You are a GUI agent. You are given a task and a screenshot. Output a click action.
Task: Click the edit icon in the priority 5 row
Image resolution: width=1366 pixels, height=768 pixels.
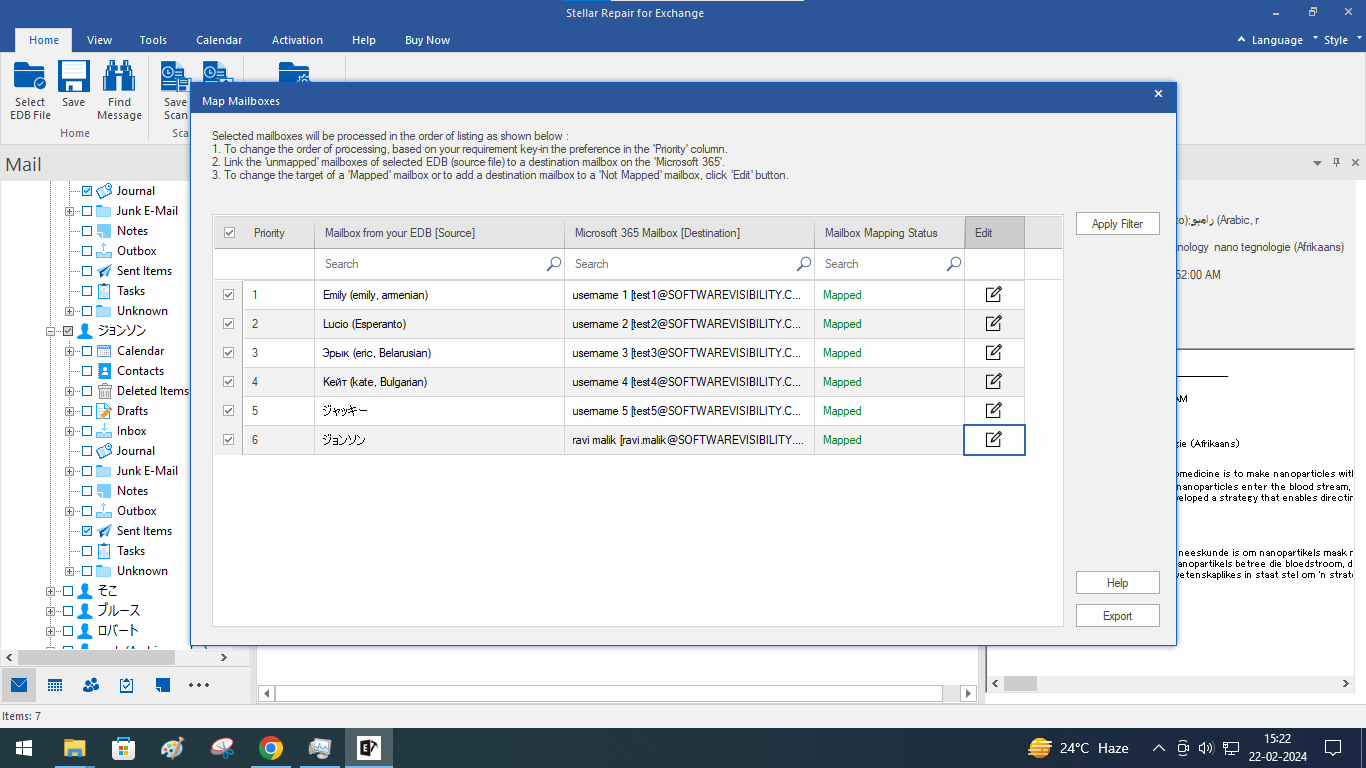pos(994,411)
